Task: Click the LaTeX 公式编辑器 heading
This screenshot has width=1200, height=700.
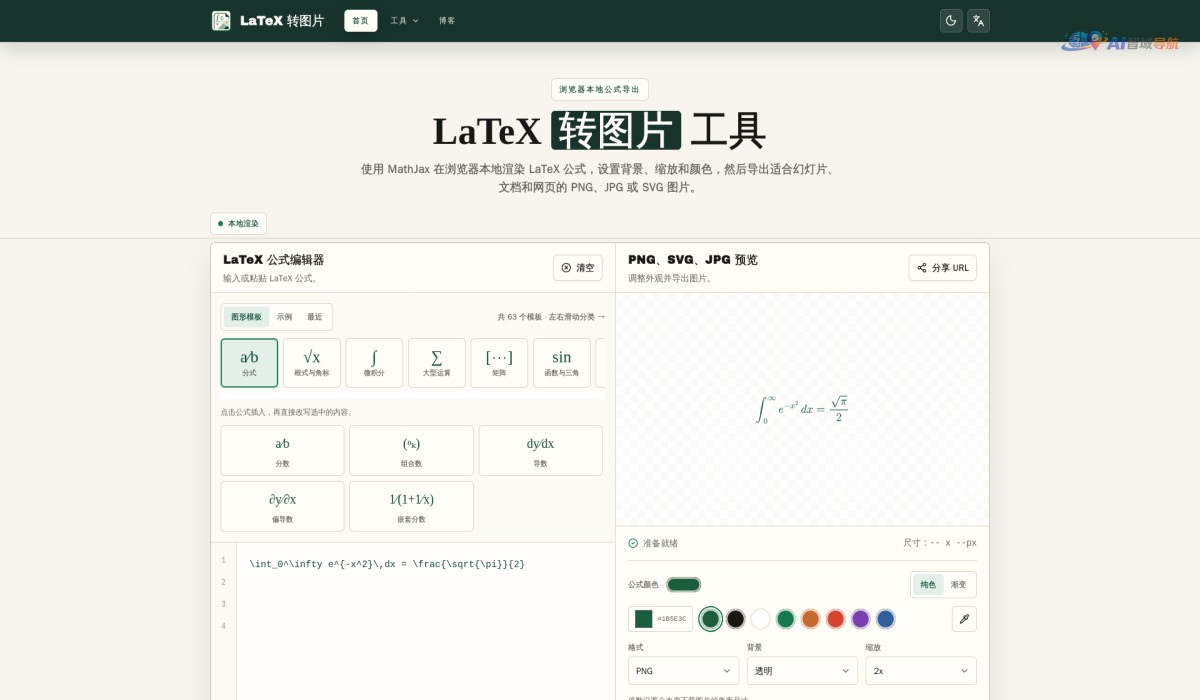Action: pos(273,260)
